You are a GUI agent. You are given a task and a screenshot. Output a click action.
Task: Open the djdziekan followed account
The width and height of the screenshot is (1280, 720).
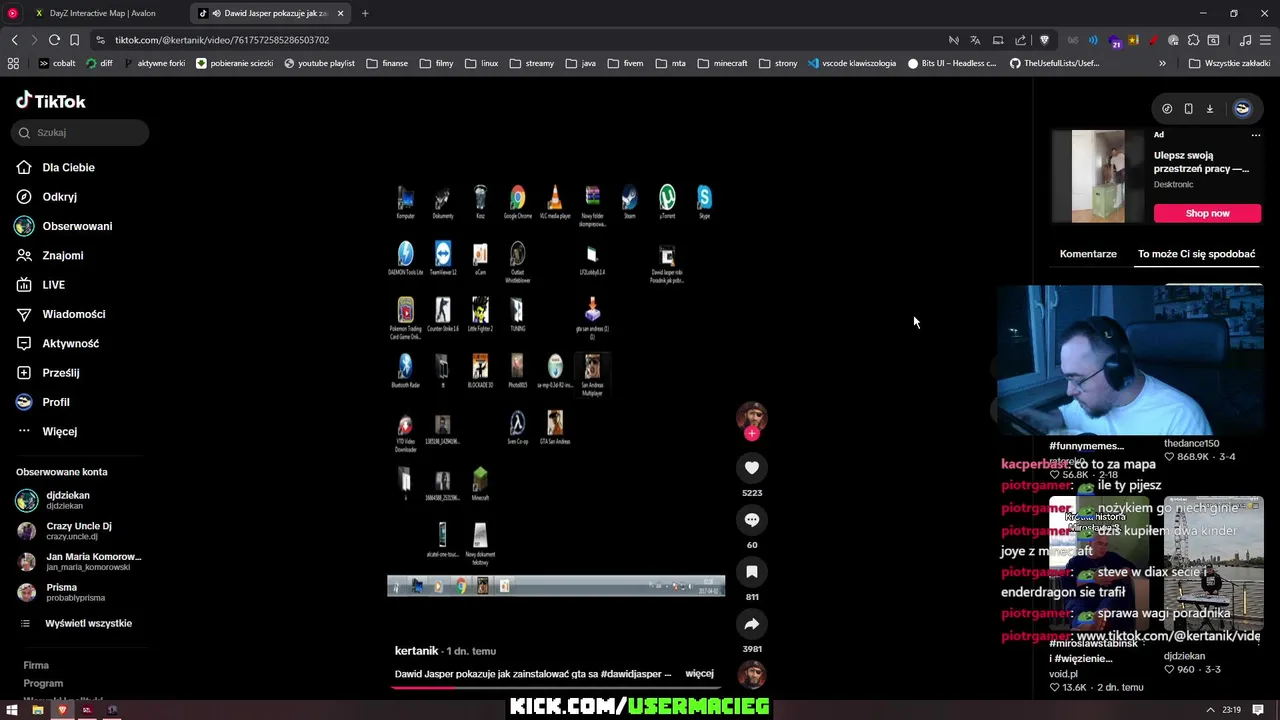[x=68, y=500]
